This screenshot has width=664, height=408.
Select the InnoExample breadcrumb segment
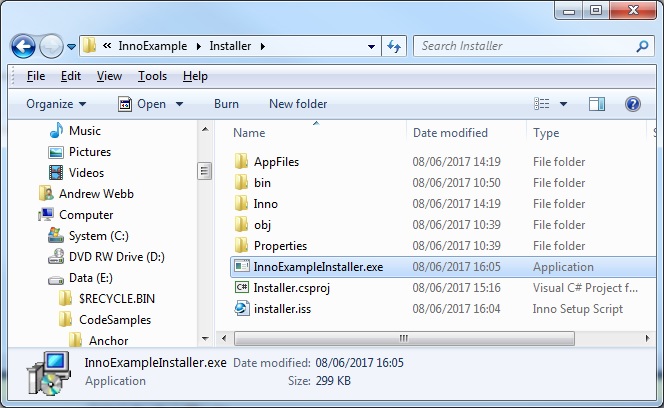point(152,46)
